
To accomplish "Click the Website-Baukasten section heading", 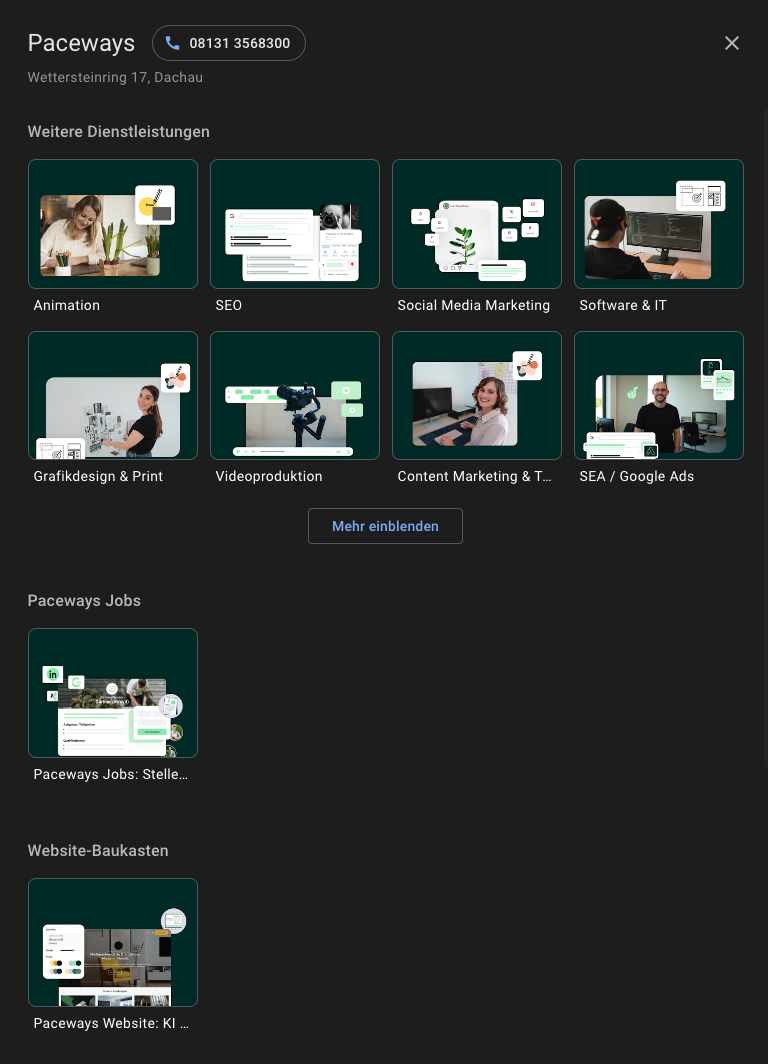I will tap(98, 850).
